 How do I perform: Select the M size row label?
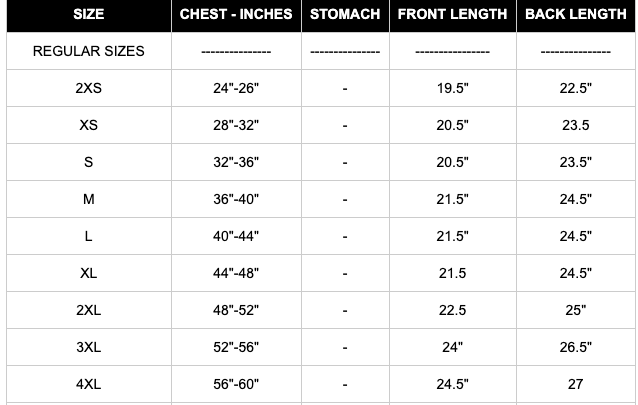pyautogui.click(x=88, y=199)
